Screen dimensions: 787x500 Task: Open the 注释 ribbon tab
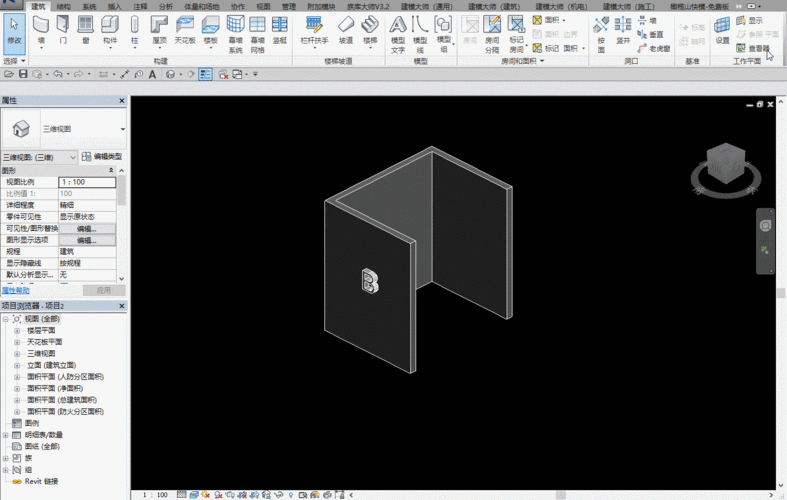[140, 6]
